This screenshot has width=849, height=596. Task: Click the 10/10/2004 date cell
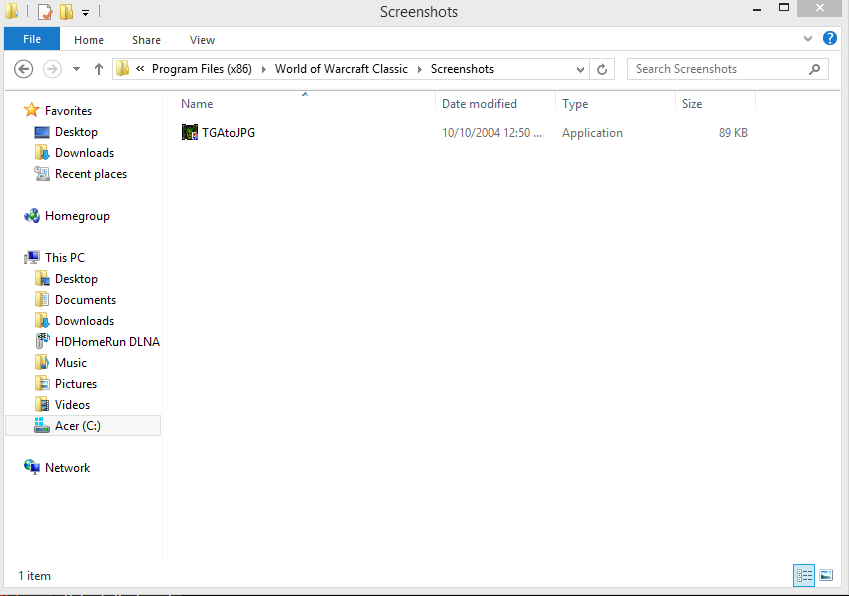pos(492,133)
